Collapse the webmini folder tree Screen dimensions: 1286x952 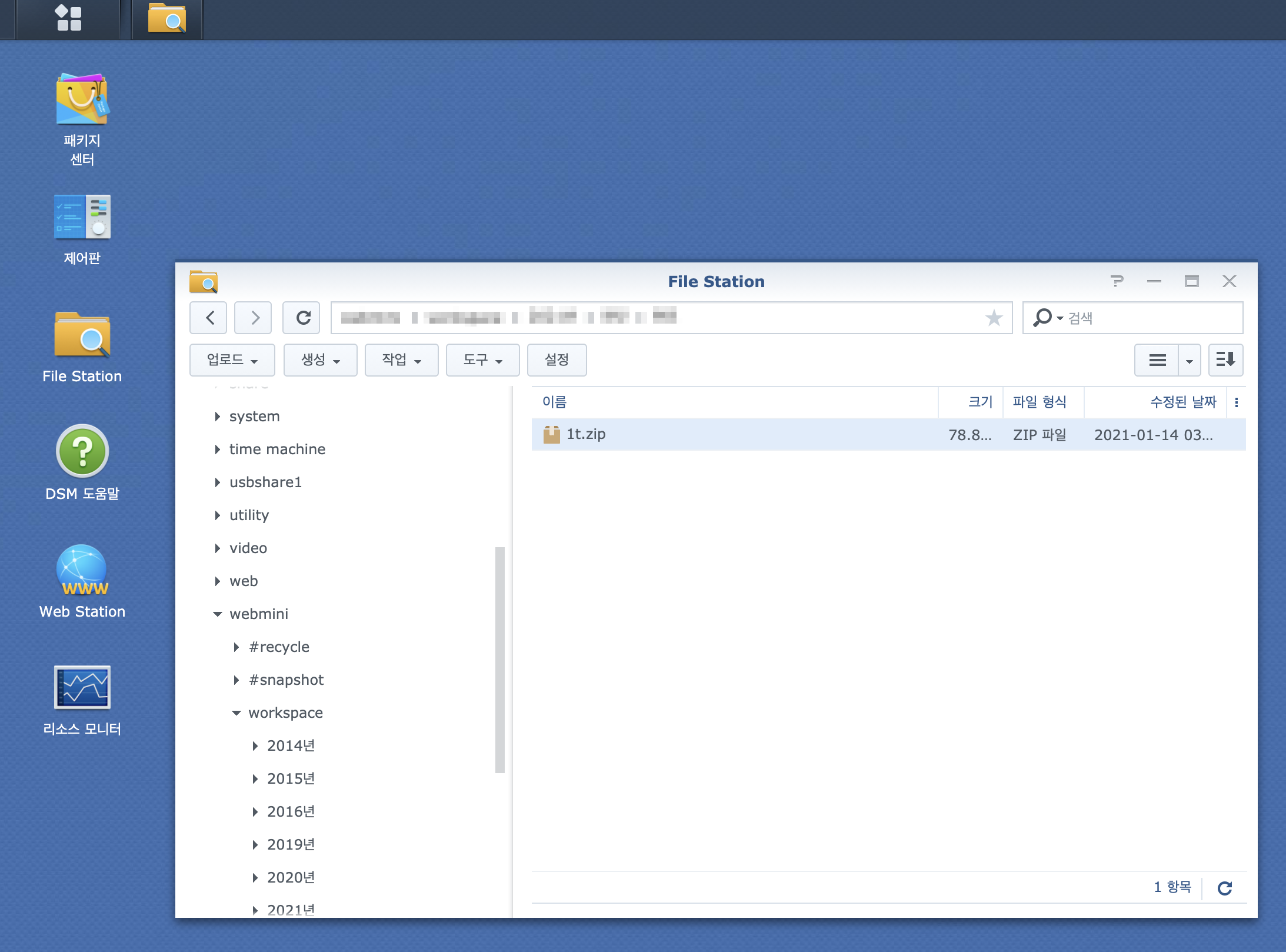pos(217,614)
